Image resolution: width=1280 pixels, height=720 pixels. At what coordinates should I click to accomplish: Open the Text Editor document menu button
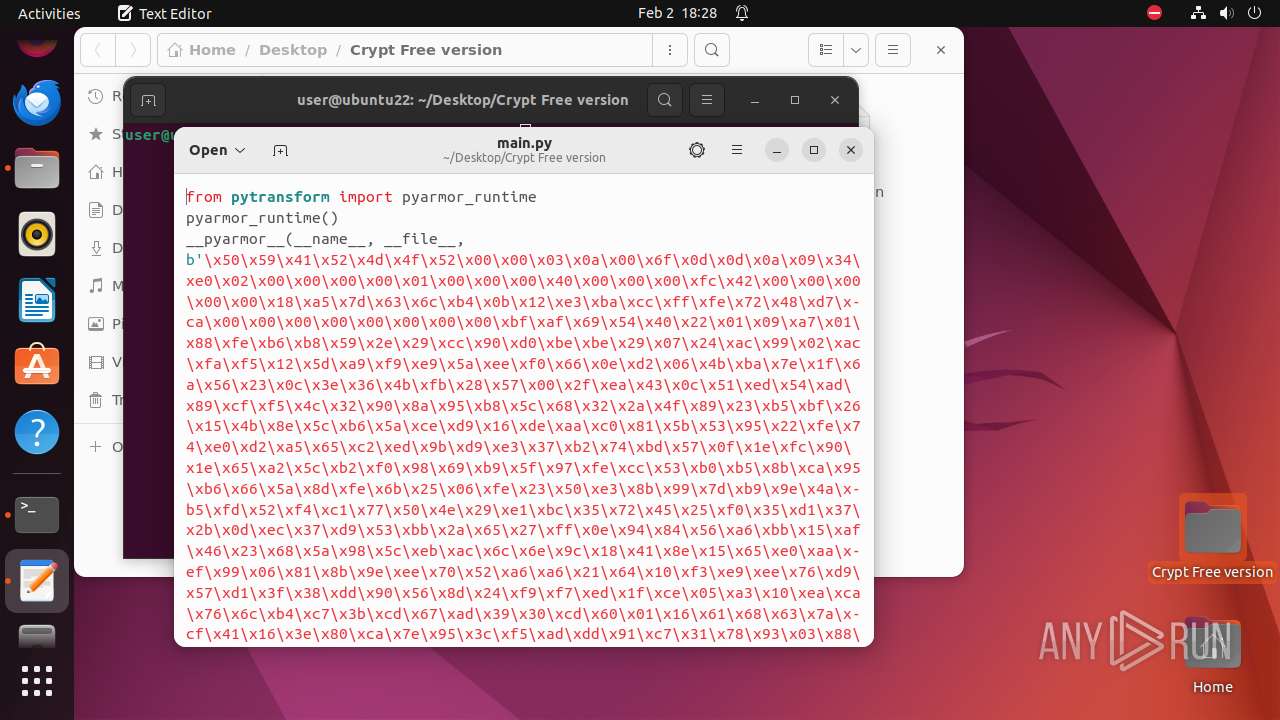click(x=217, y=150)
